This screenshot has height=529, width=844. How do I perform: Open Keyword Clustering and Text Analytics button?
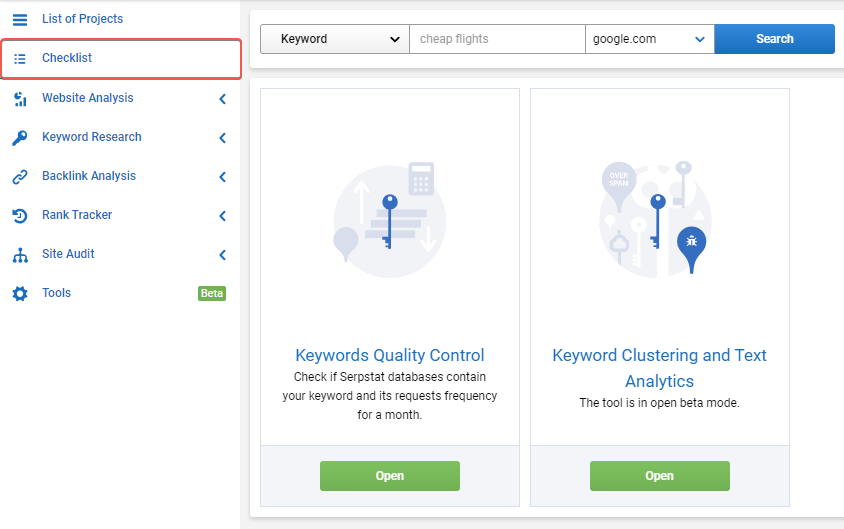coord(660,476)
